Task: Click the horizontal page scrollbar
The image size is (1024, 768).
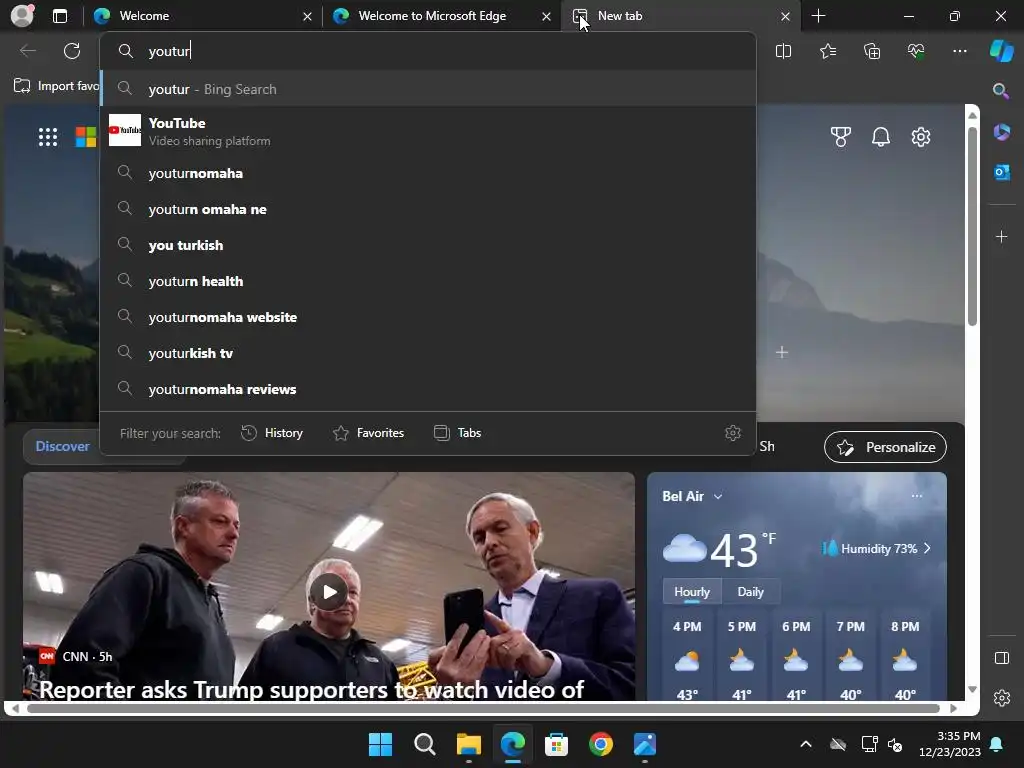Action: 483,708
